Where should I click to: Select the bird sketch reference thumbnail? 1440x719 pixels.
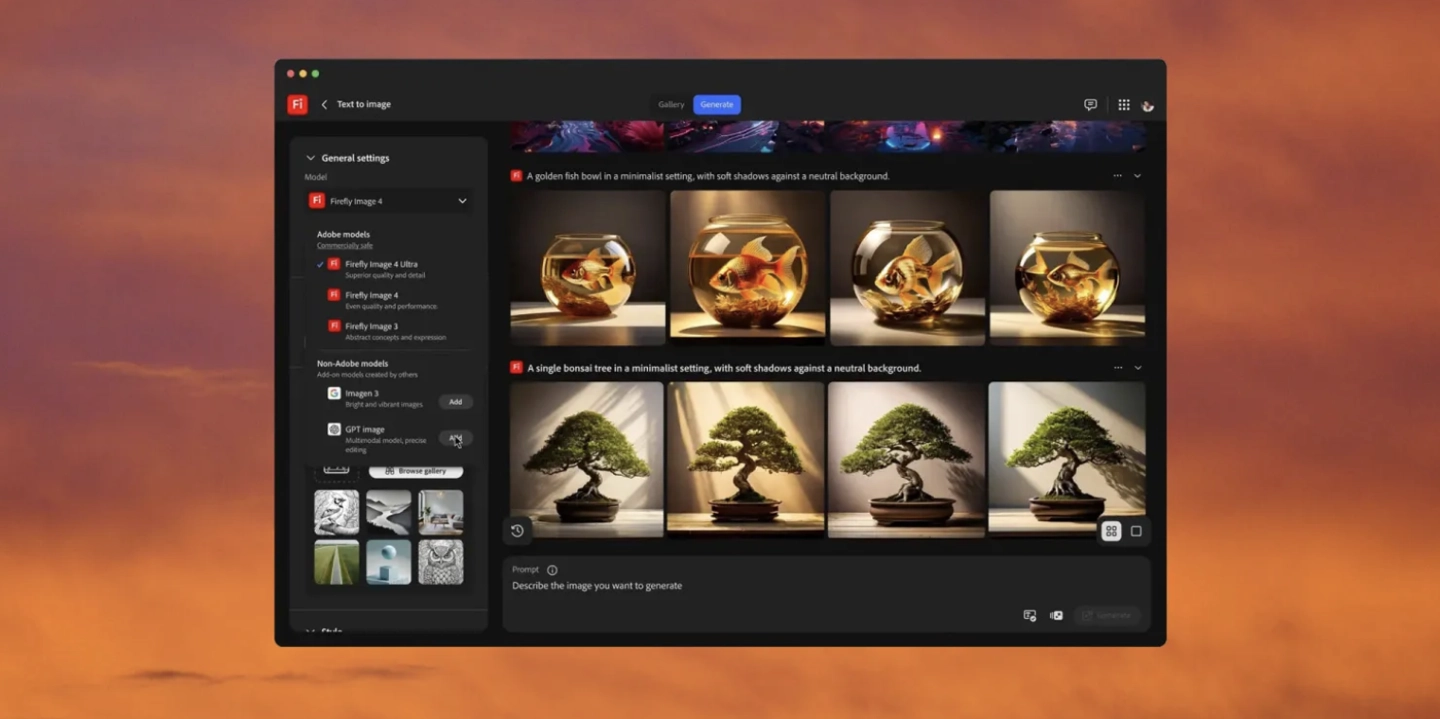(x=337, y=512)
